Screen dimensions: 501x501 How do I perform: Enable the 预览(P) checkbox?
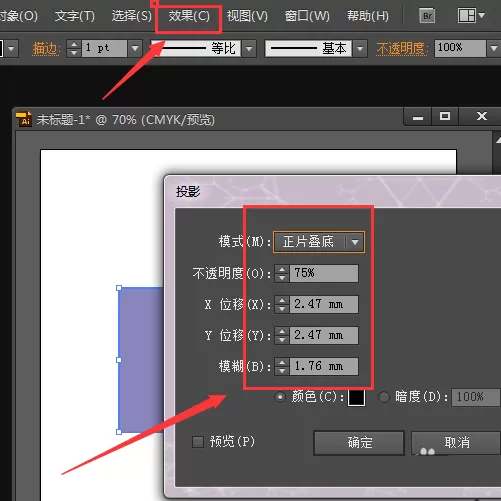[x=198, y=442]
